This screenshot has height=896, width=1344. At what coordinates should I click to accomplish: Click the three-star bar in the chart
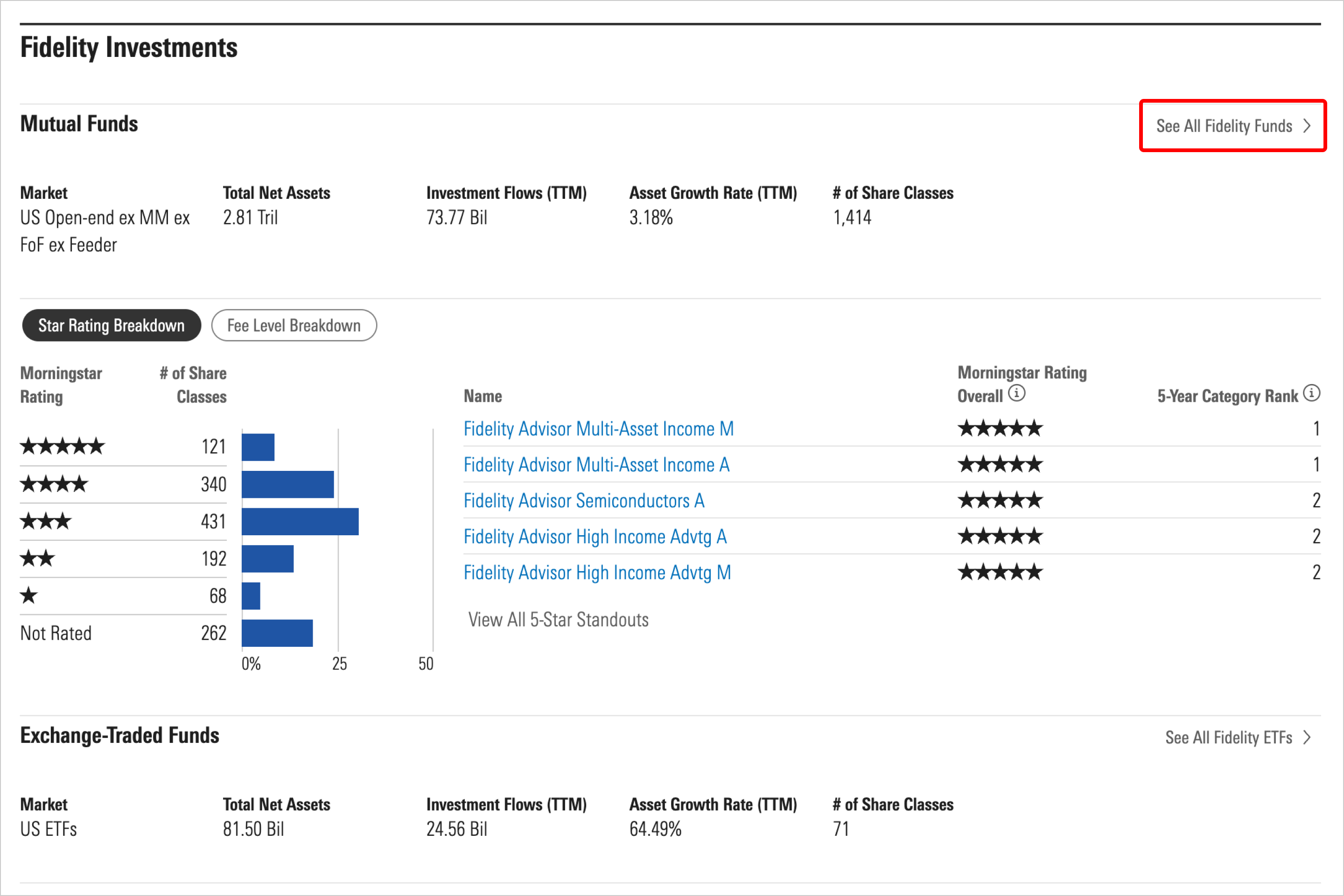(300, 521)
